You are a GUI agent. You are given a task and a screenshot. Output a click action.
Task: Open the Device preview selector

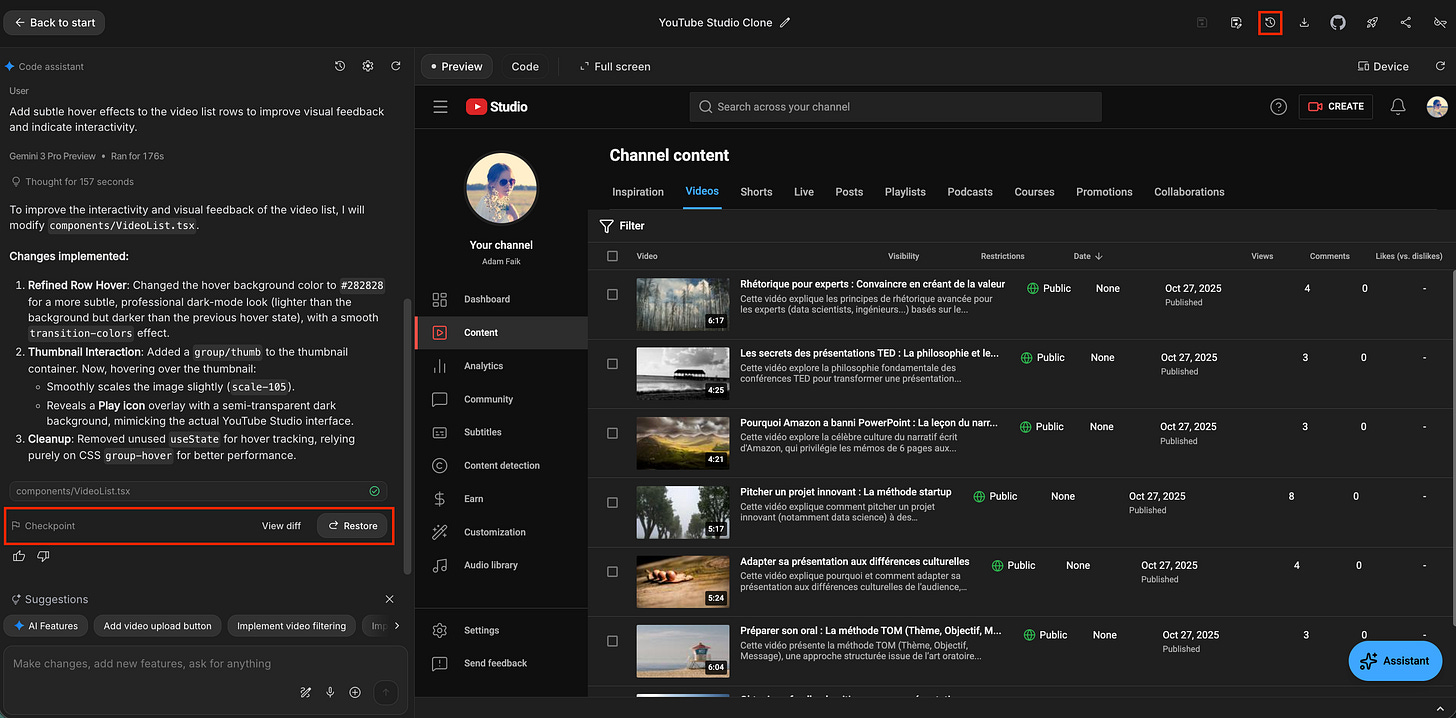click(x=1382, y=66)
